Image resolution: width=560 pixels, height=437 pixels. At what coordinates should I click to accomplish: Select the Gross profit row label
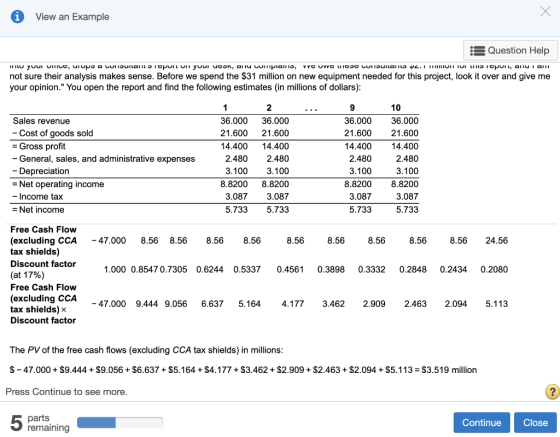click(x=39, y=146)
